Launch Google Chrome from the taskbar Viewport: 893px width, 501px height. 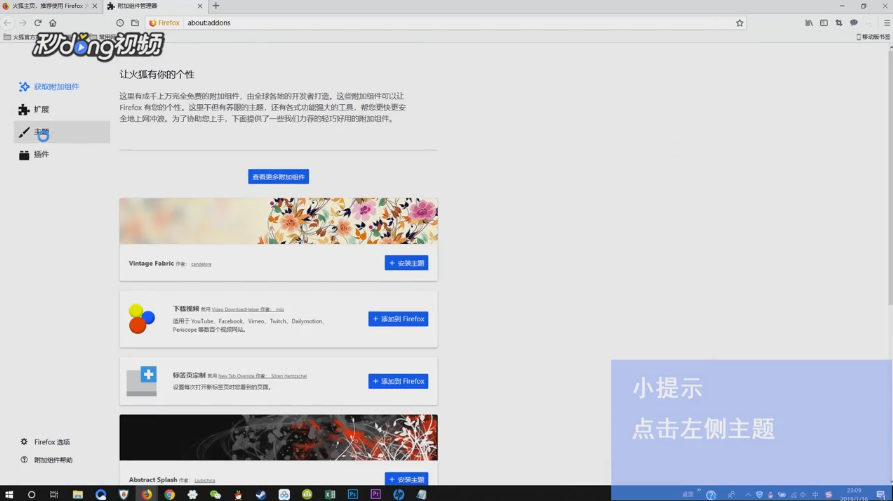click(169, 494)
